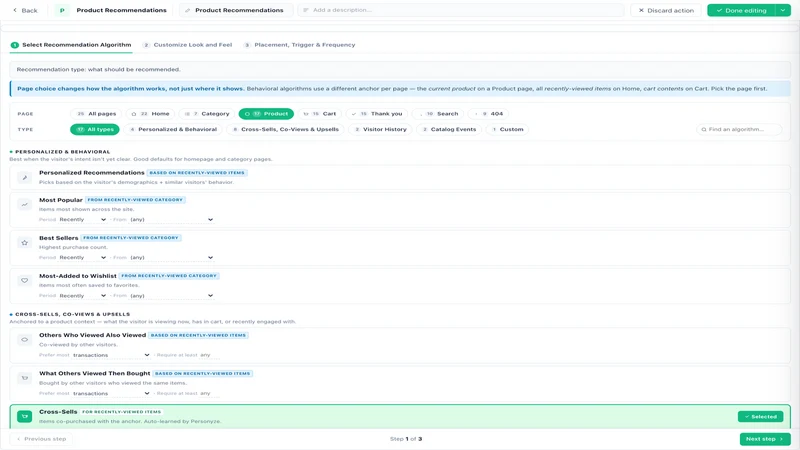The width and height of the screenshot is (800, 450).
Task: Click Discard action button
Action: pos(666,10)
